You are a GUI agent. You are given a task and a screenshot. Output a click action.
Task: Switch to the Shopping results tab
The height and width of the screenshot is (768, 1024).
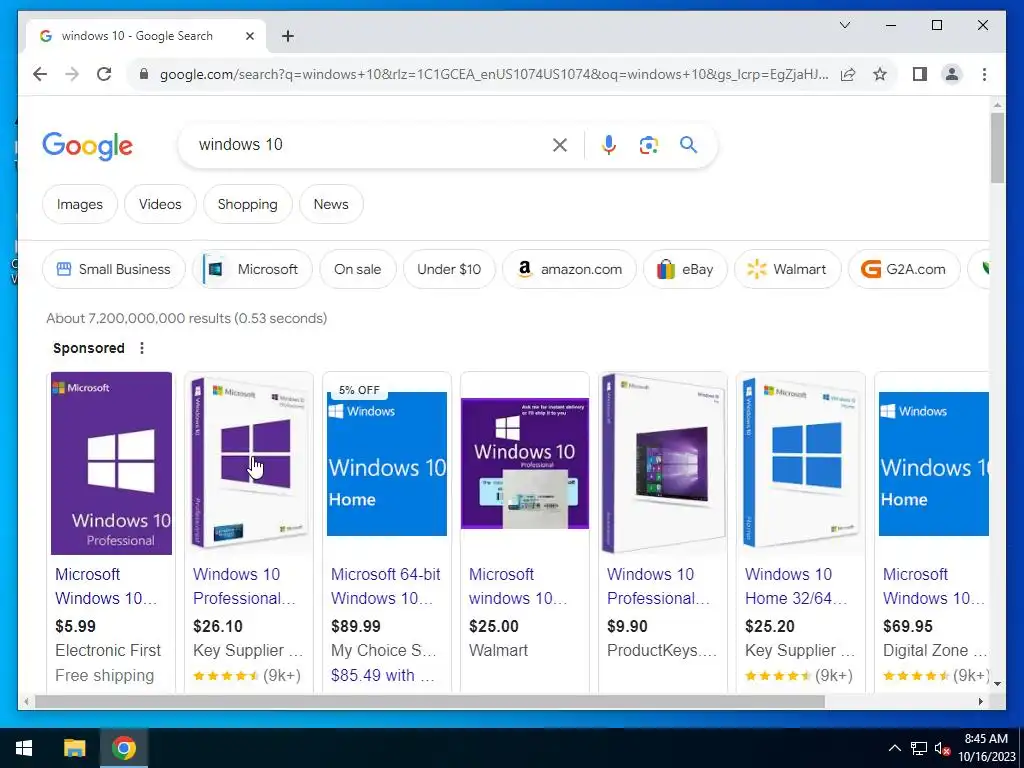[x=248, y=204]
